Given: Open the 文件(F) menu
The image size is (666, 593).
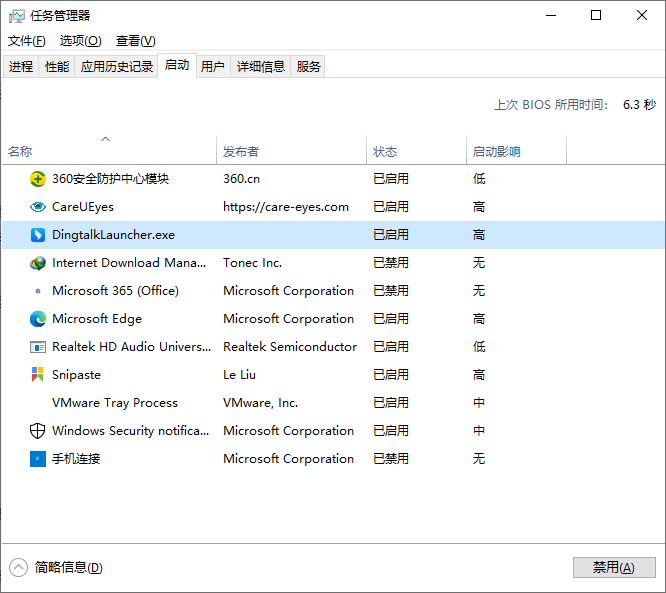Looking at the screenshot, I should [27, 41].
